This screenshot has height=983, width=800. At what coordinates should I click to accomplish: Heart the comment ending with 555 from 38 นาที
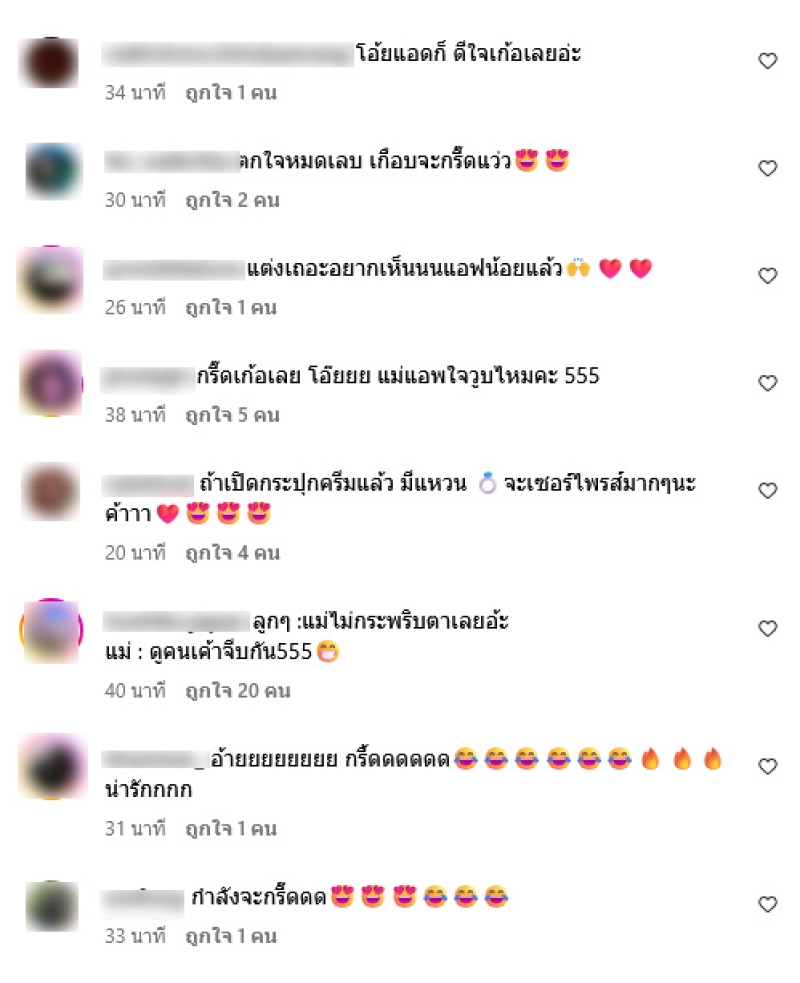(x=767, y=383)
